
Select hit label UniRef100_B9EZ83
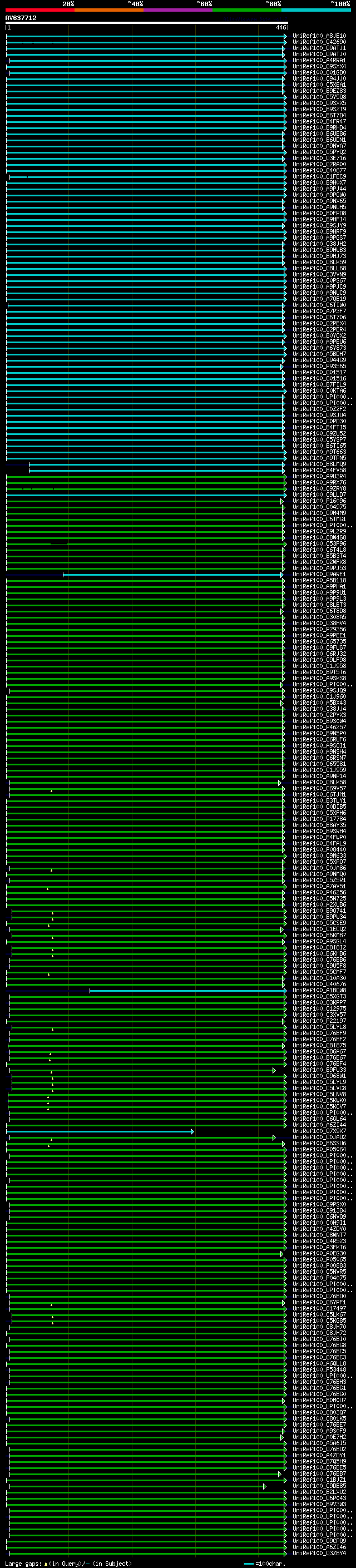(319, 91)
